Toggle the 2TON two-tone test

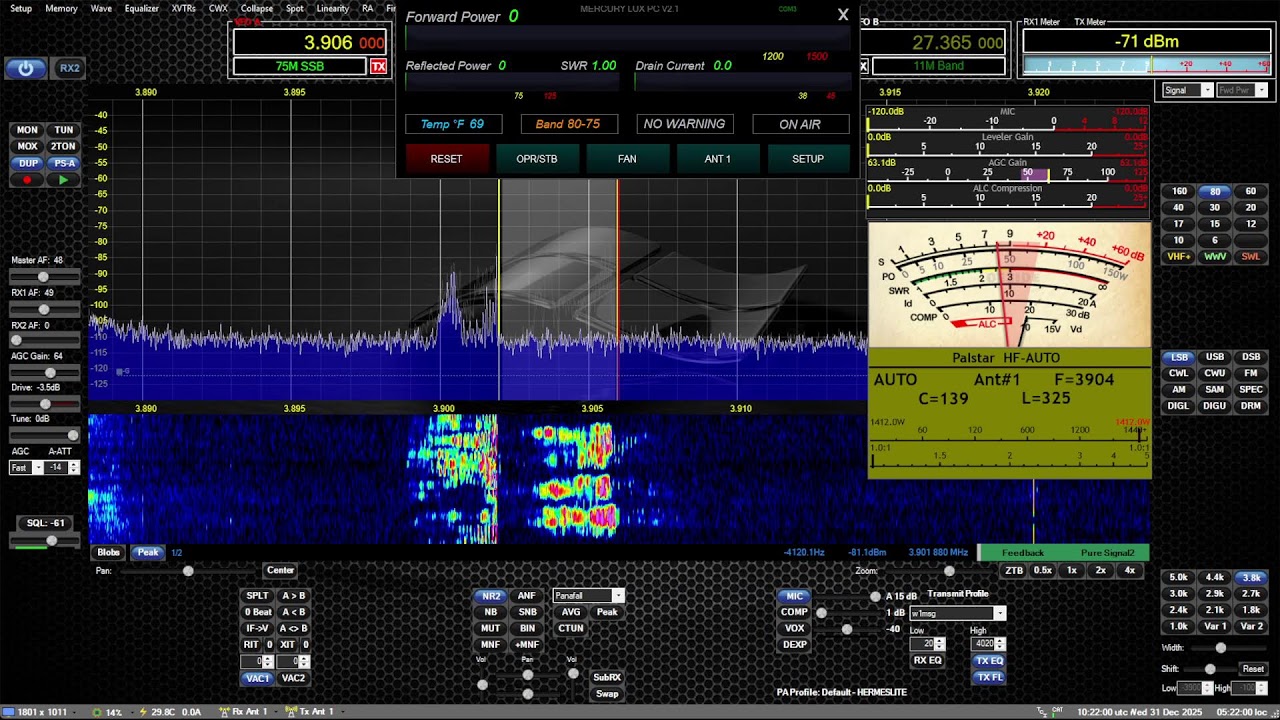click(63, 146)
